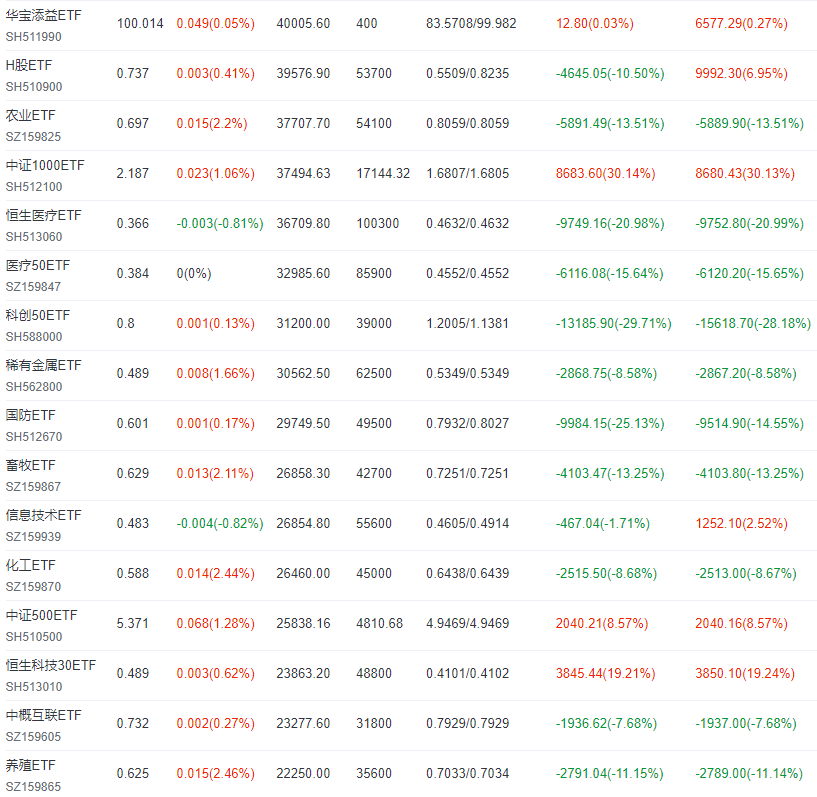Select daily change -0.003(-0.81%)
This screenshot has height=797, width=817.
tap(220, 223)
